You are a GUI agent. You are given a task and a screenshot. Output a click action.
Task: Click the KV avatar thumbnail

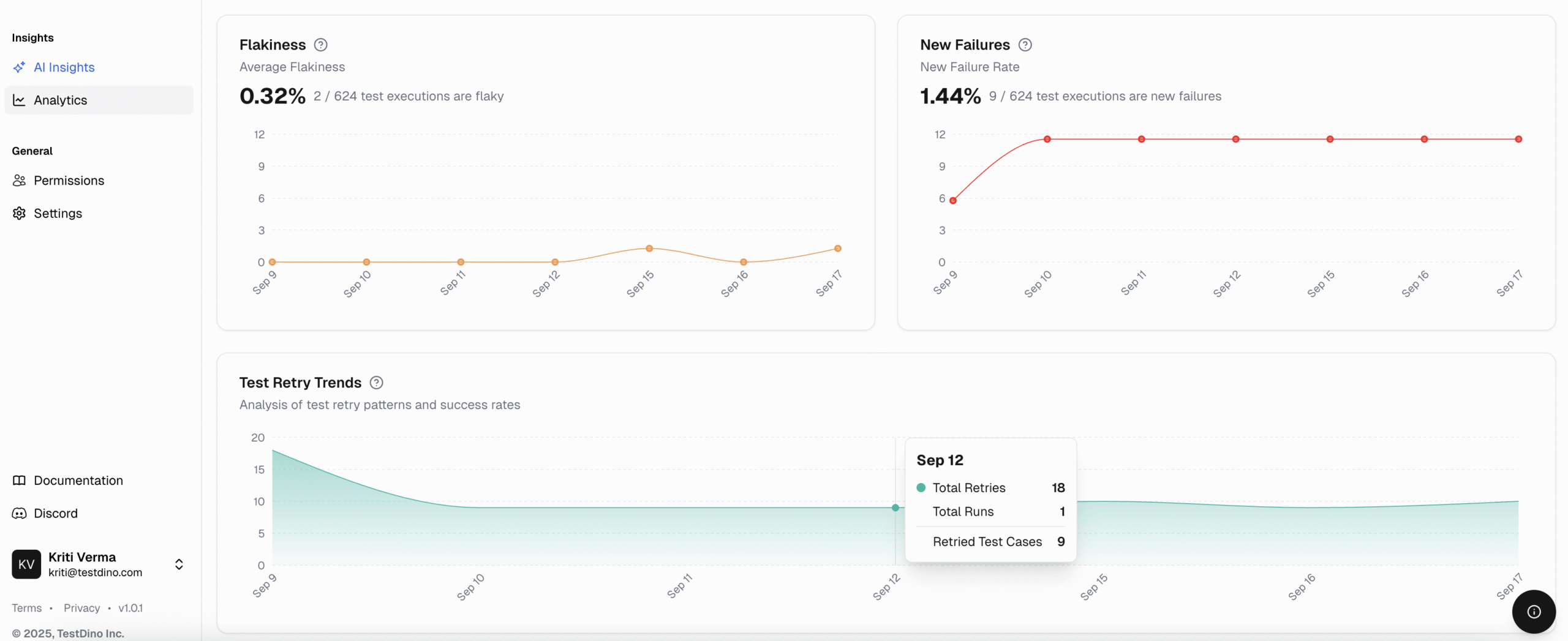(25, 564)
